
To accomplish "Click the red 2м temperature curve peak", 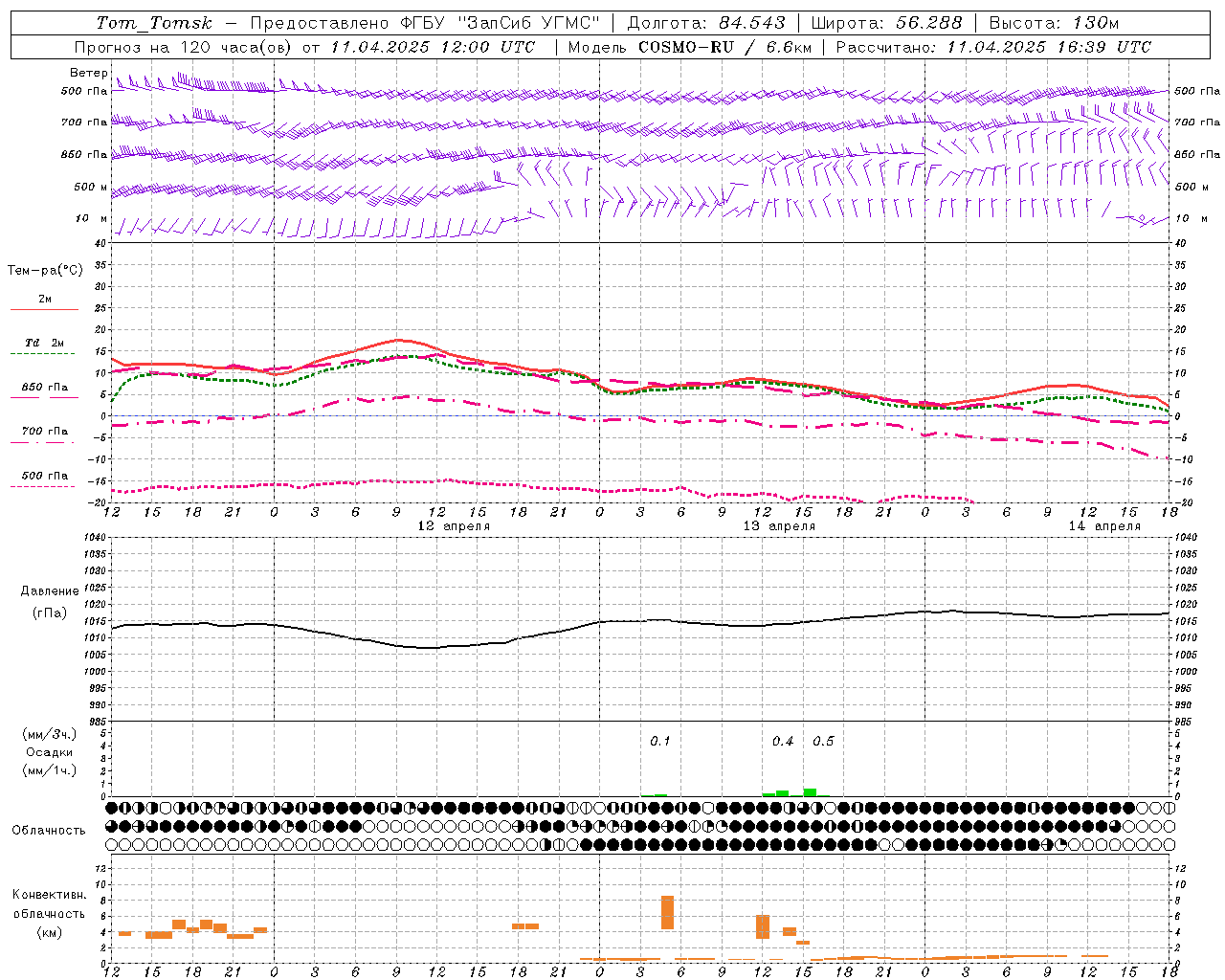I will point(399,340).
